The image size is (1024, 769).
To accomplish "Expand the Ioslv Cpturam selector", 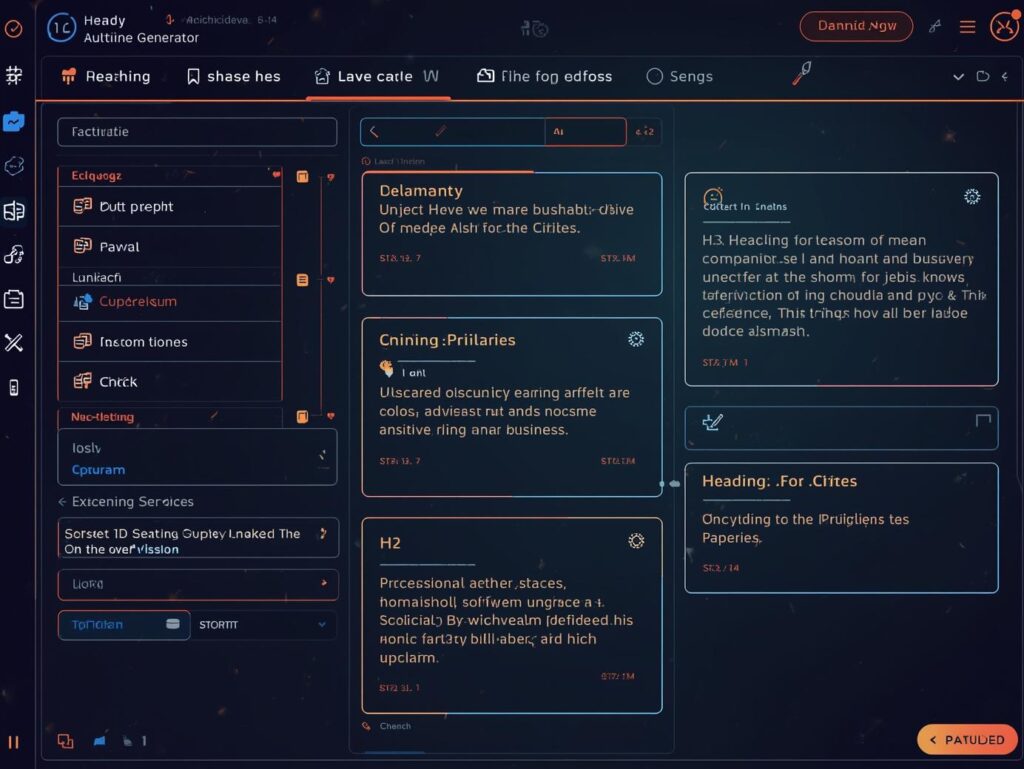I will pyautogui.click(x=322, y=457).
